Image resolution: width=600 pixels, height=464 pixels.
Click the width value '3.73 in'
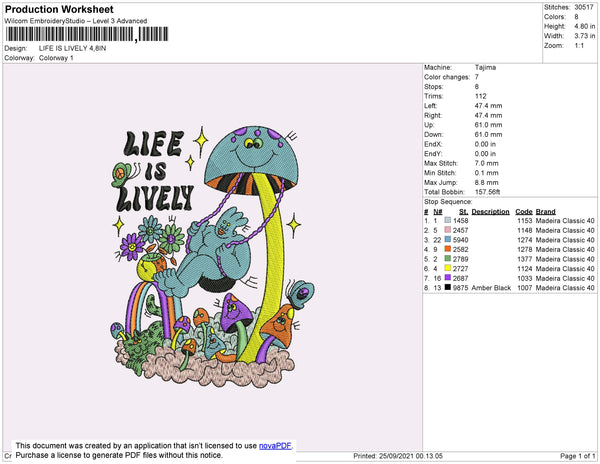point(585,36)
